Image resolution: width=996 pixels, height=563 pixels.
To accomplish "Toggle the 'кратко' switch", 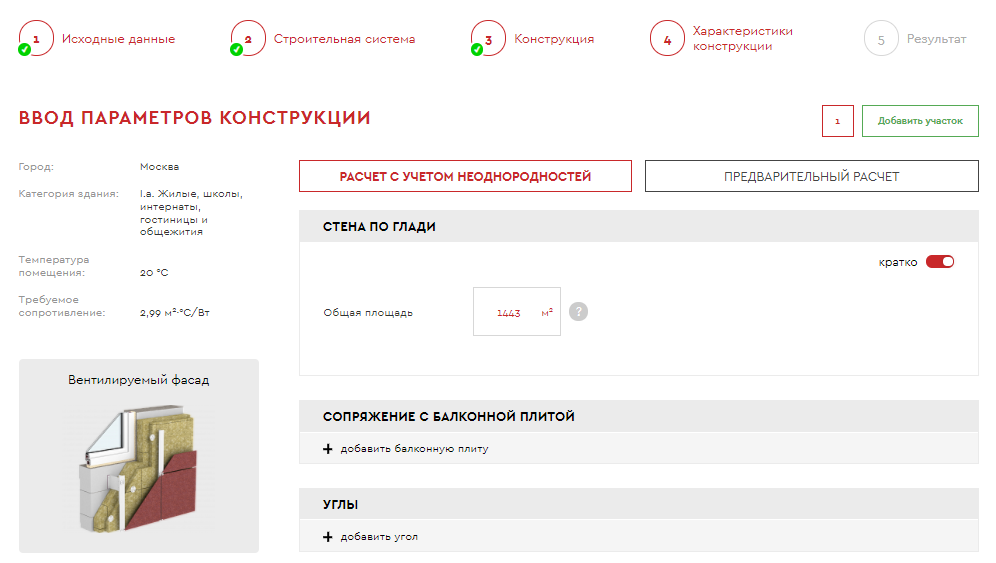I will point(939,262).
